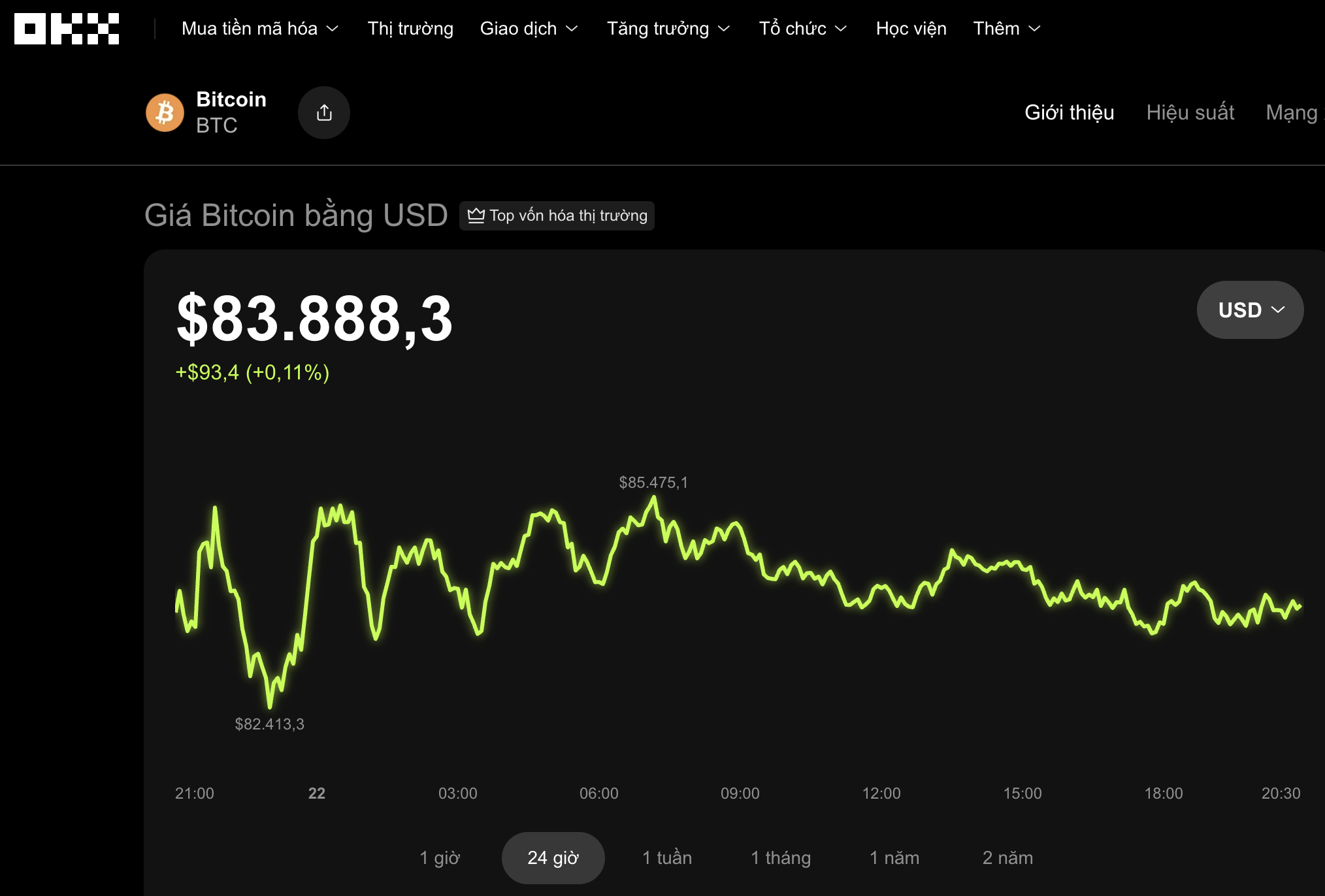Click the OKX logo icon
Viewport: 1325px width, 896px height.
click(x=67, y=29)
